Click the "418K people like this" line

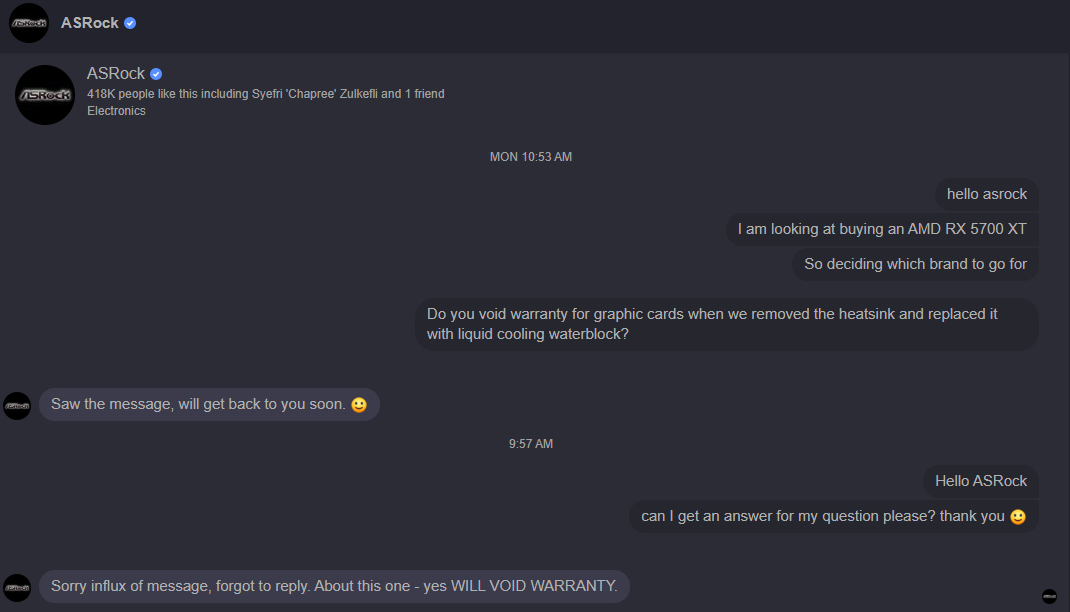[265, 94]
